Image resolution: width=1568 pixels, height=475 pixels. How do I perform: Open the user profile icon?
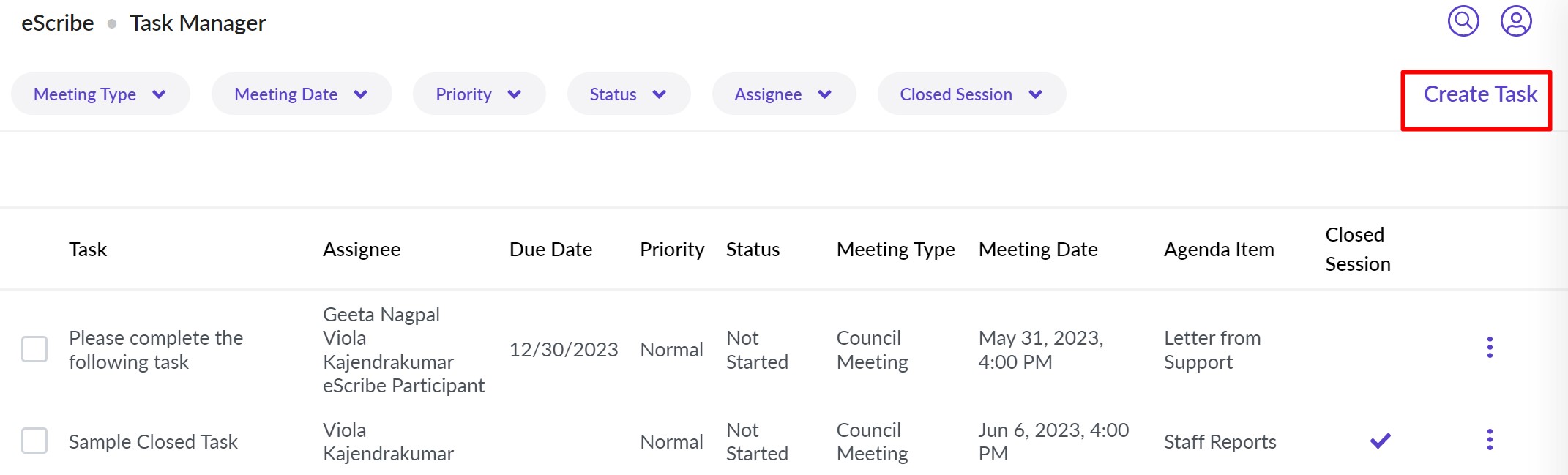(1516, 21)
